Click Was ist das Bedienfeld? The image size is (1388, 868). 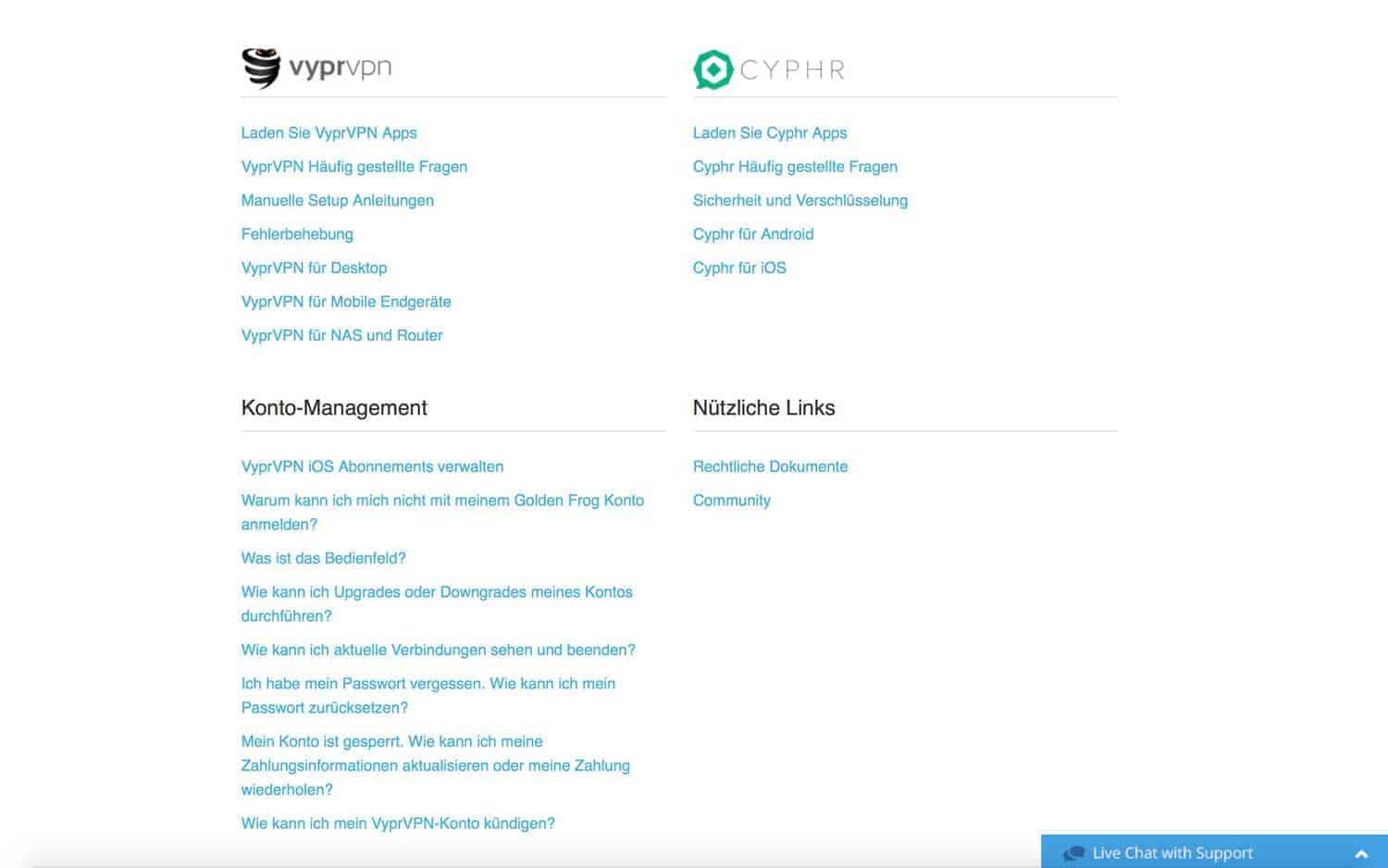323,558
